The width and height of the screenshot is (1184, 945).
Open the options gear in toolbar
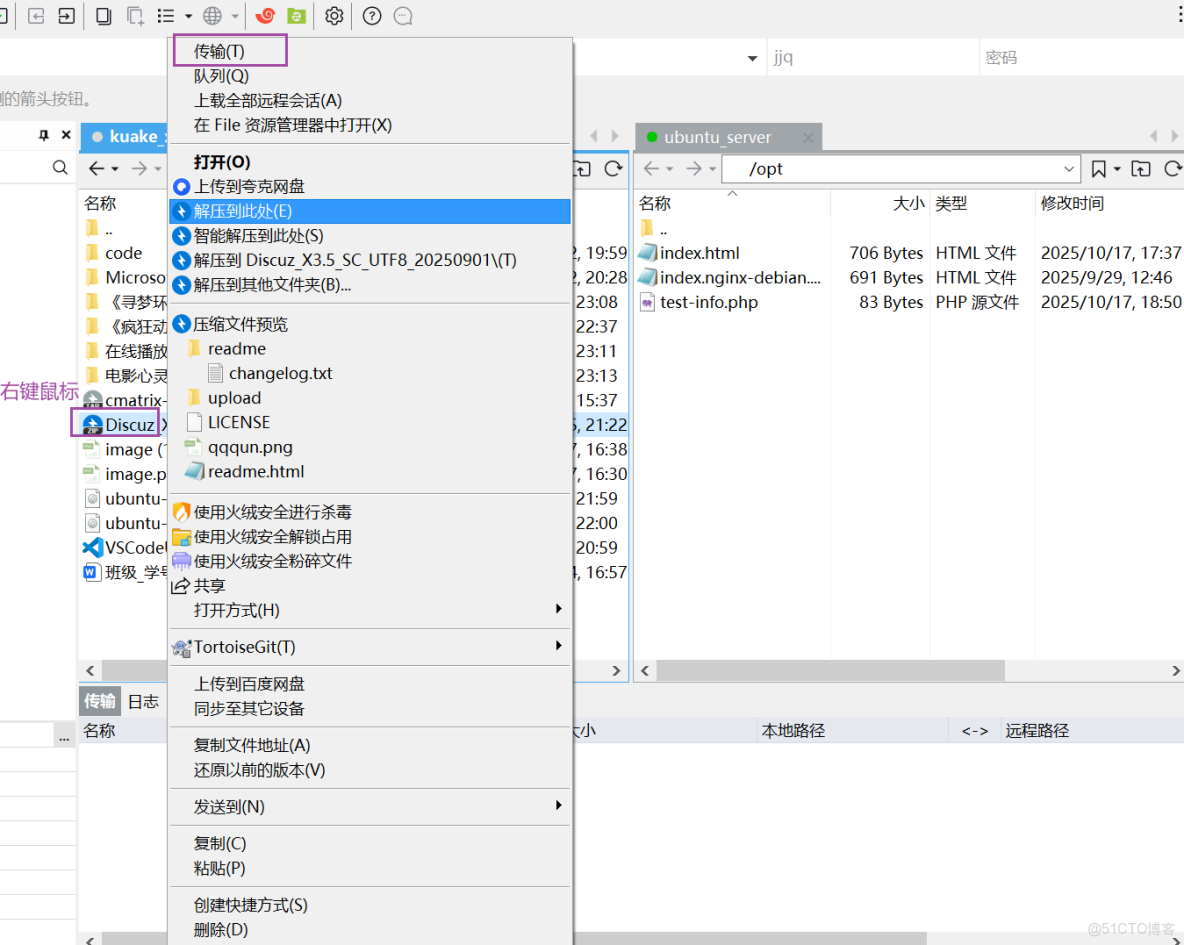click(334, 16)
